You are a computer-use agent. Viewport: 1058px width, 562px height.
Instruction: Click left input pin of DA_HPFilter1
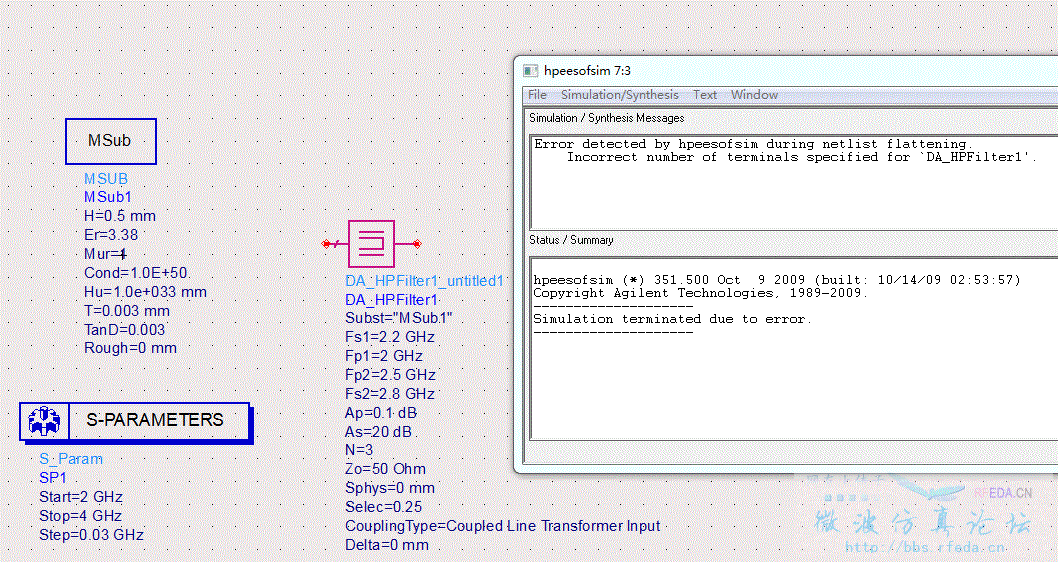pyautogui.click(x=327, y=244)
